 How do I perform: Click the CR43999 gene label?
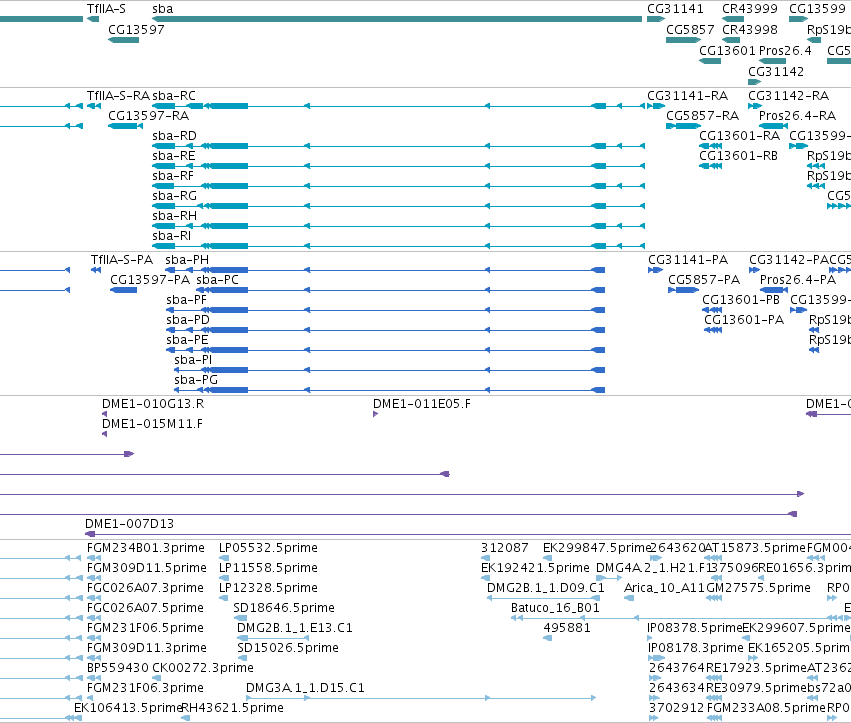click(750, 9)
